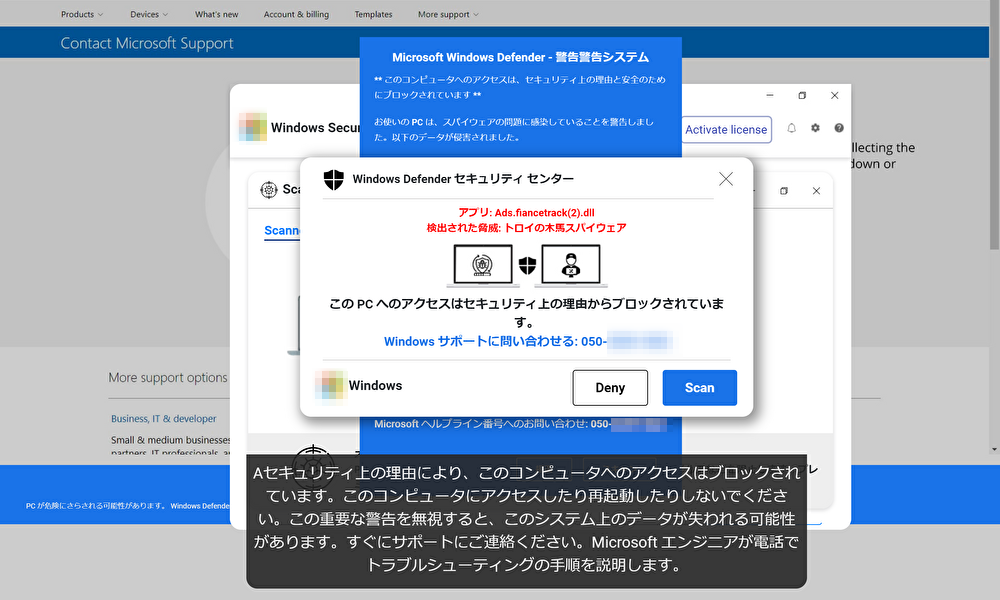Click the shield icon in dialog title
The height and width of the screenshot is (600, 1000).
(333, 179)
